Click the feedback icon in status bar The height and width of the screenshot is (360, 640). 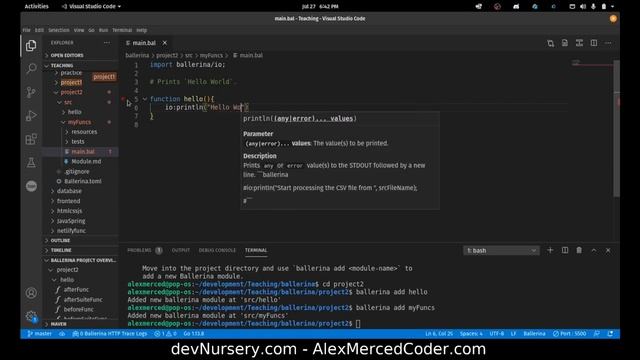597,333
